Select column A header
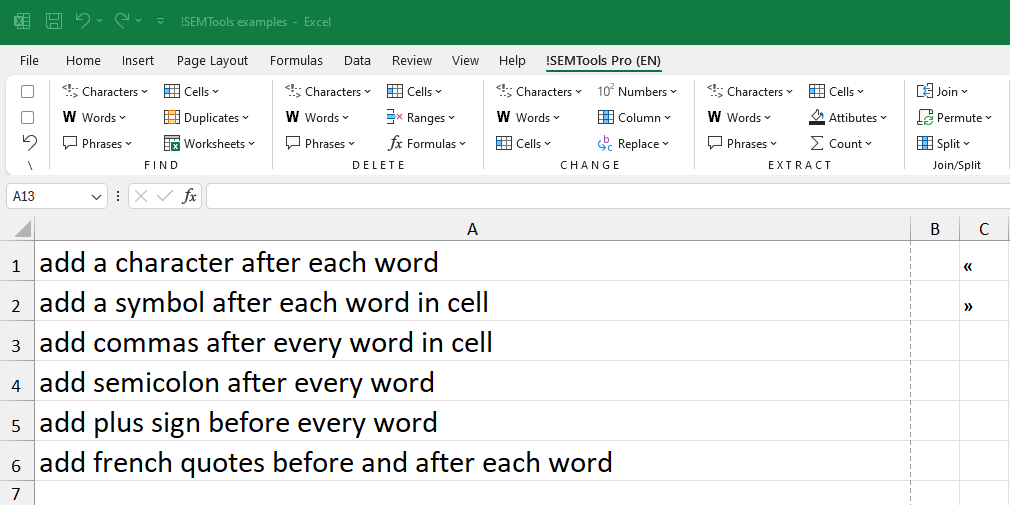Image resolution: width=1010 pixels, height=505 pixels. pyautogui.click(x=472, y=229)
